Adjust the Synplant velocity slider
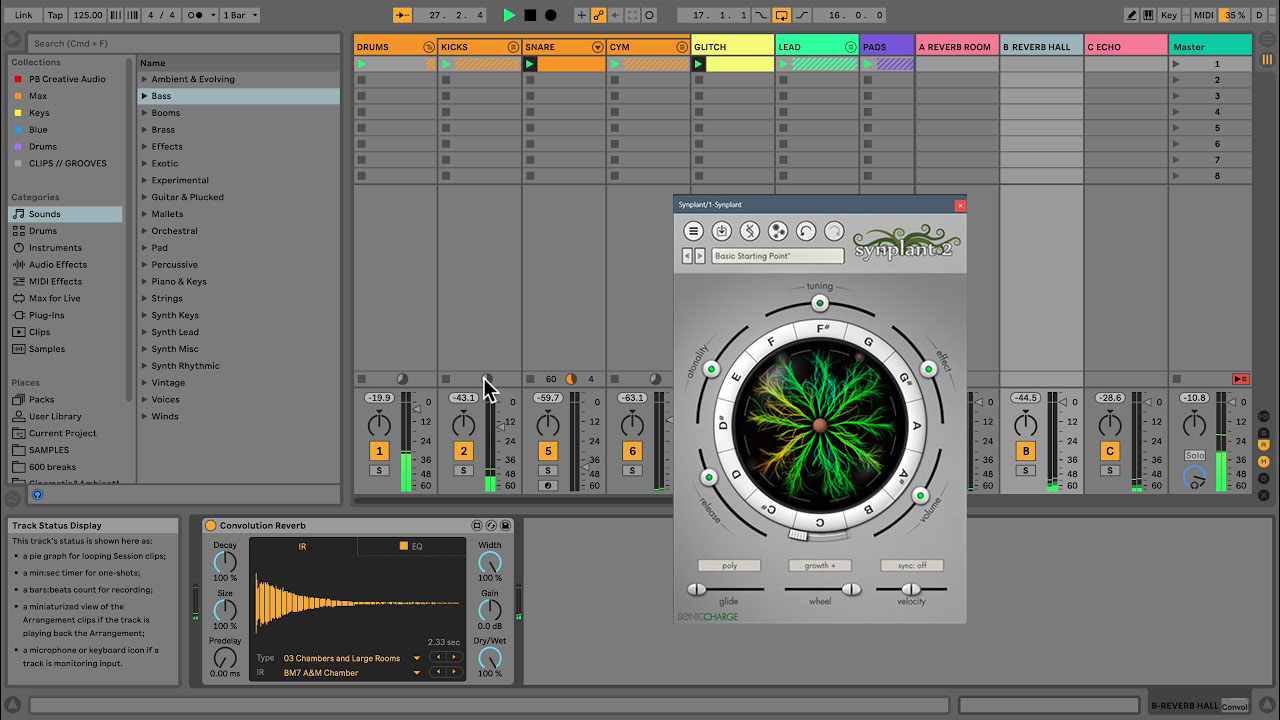1280x720 pixels. [912, 589]
